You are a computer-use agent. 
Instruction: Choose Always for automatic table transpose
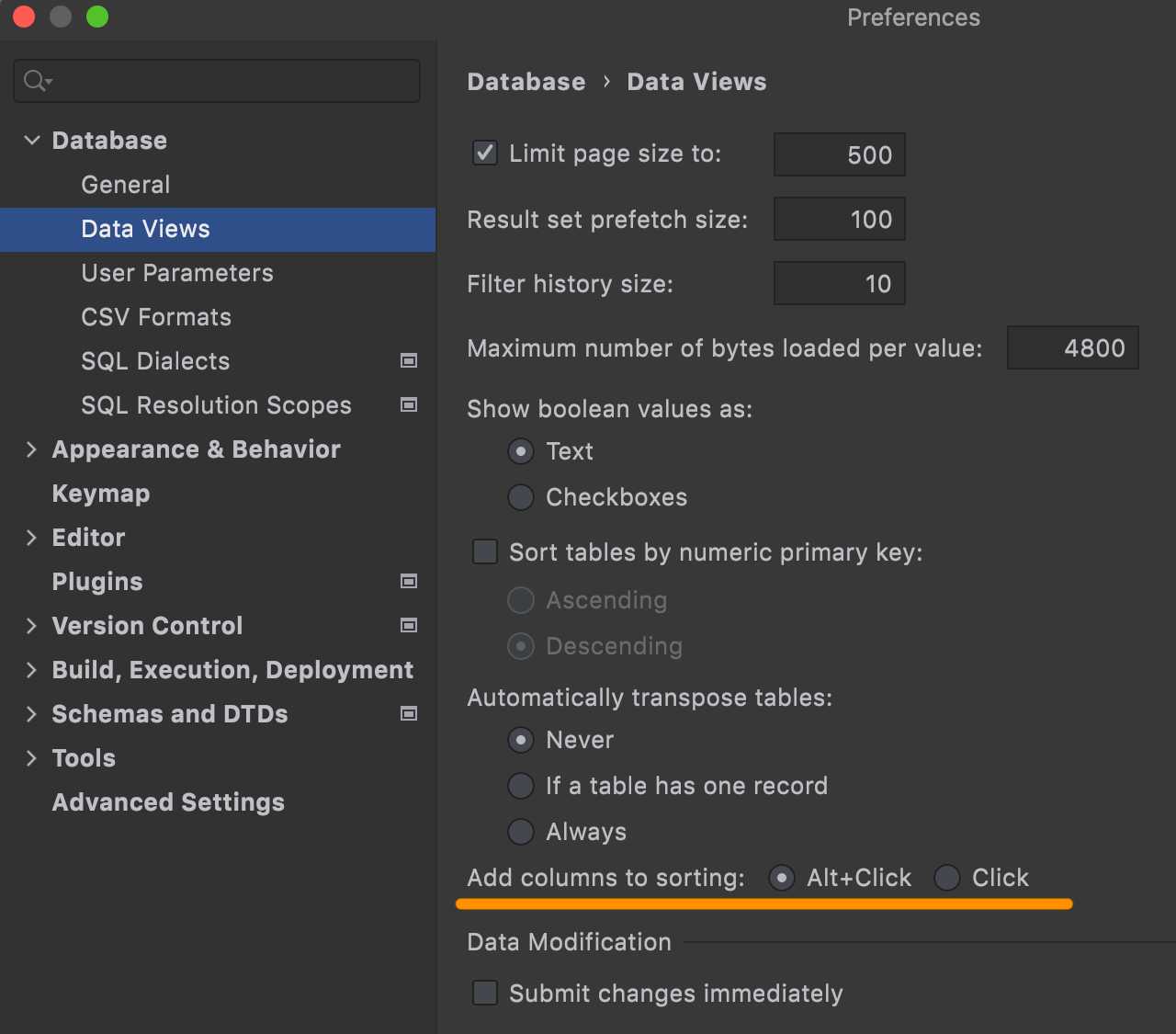point(521,832)
